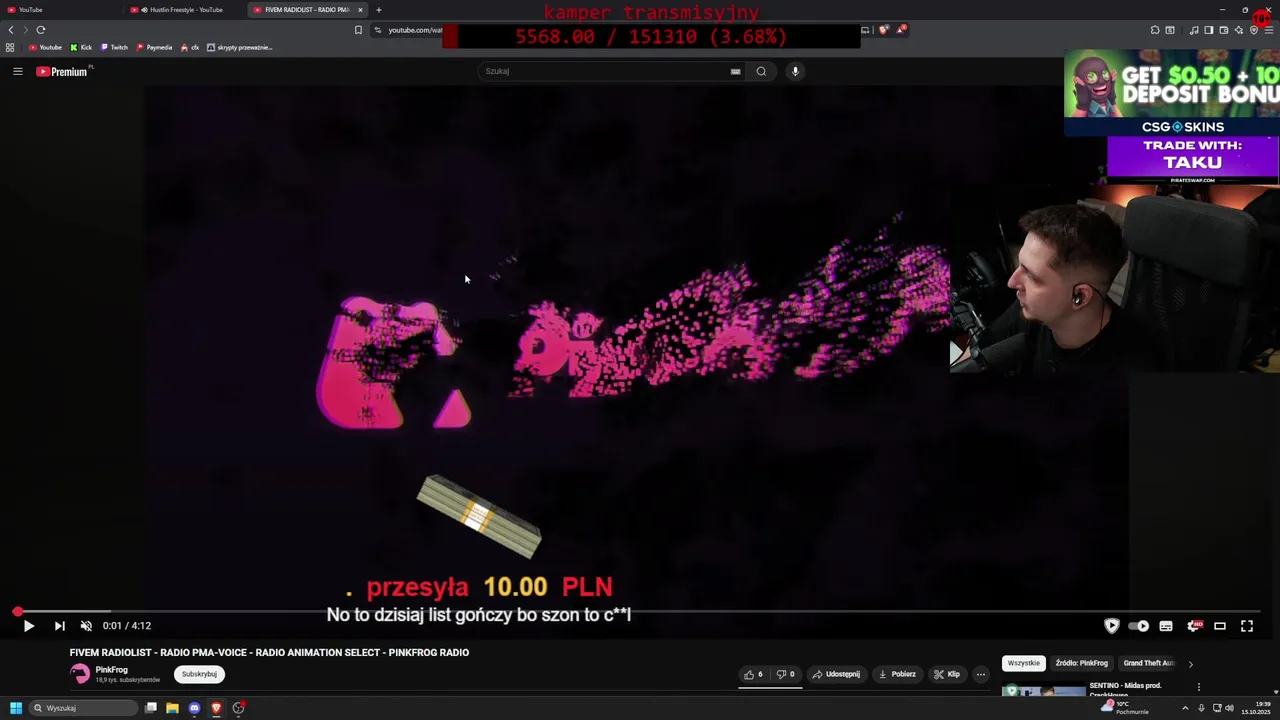Viewport: 1280px width, 720px height.
Task: Enter fullscreen mode
Action: coord(1247,626)
